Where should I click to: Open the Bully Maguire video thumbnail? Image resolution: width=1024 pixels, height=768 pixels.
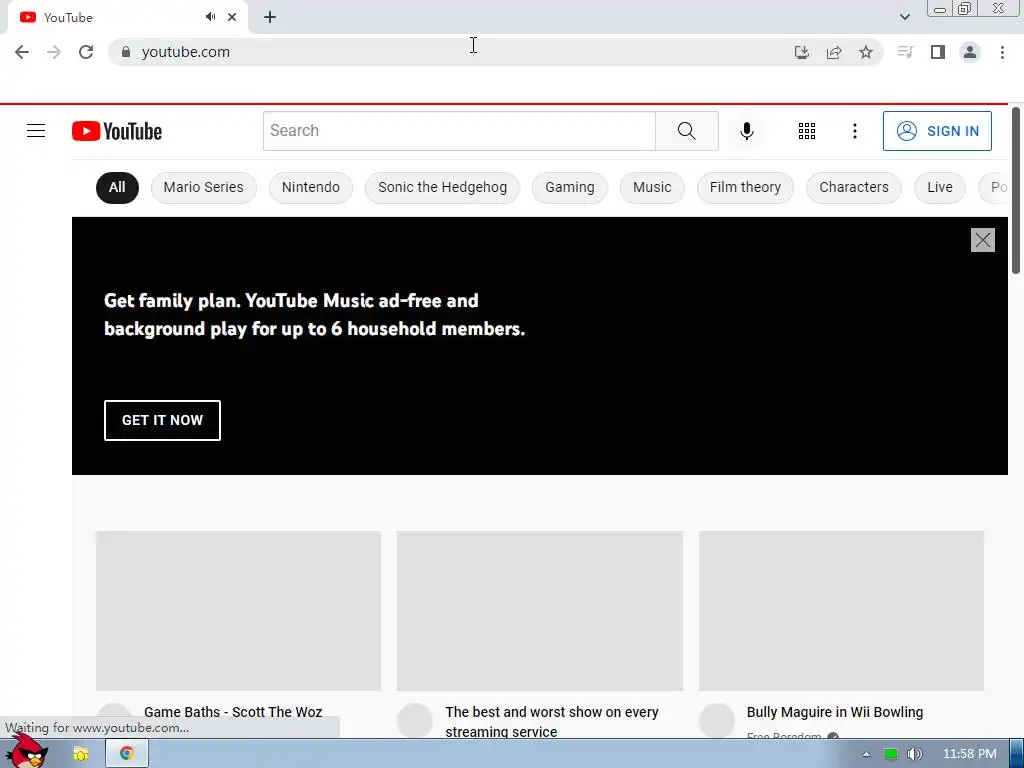[841, 611]
